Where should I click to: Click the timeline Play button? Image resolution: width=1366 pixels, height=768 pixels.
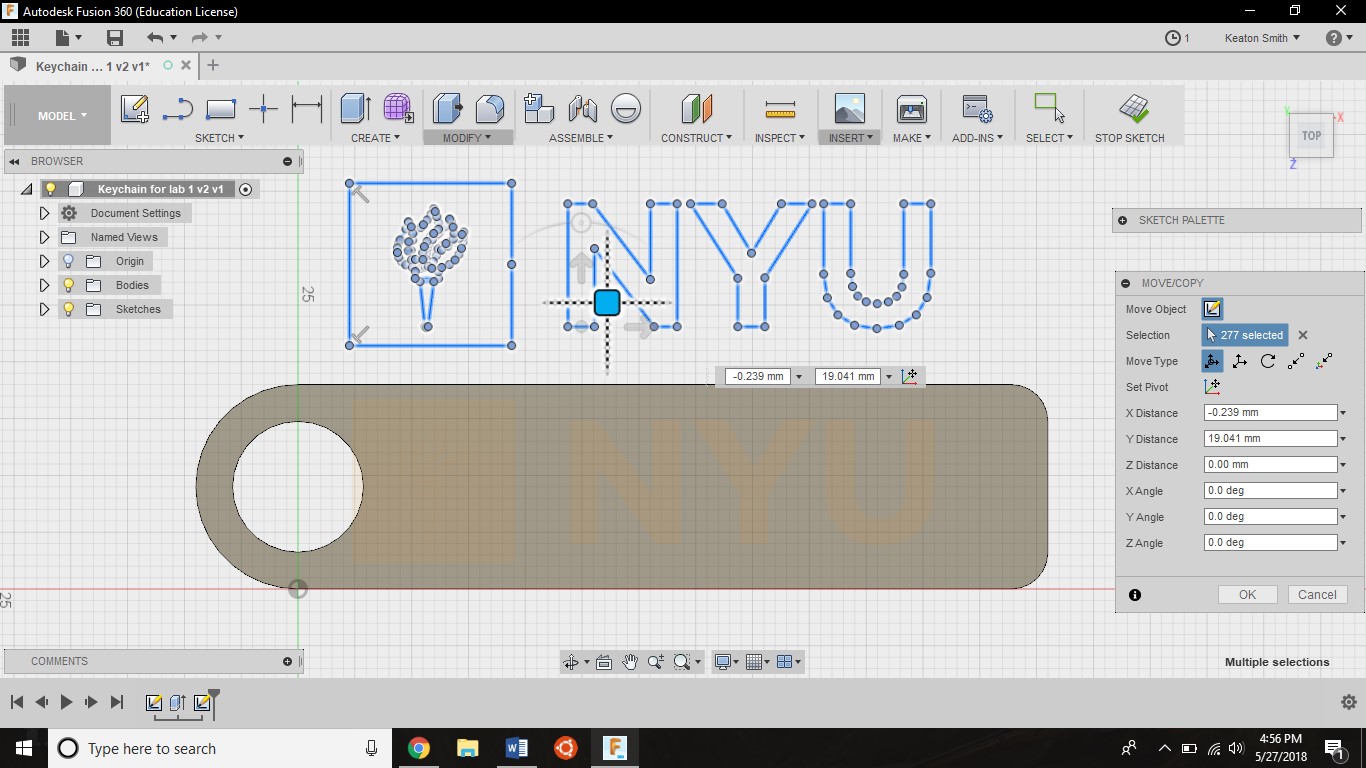click(66, 702)
